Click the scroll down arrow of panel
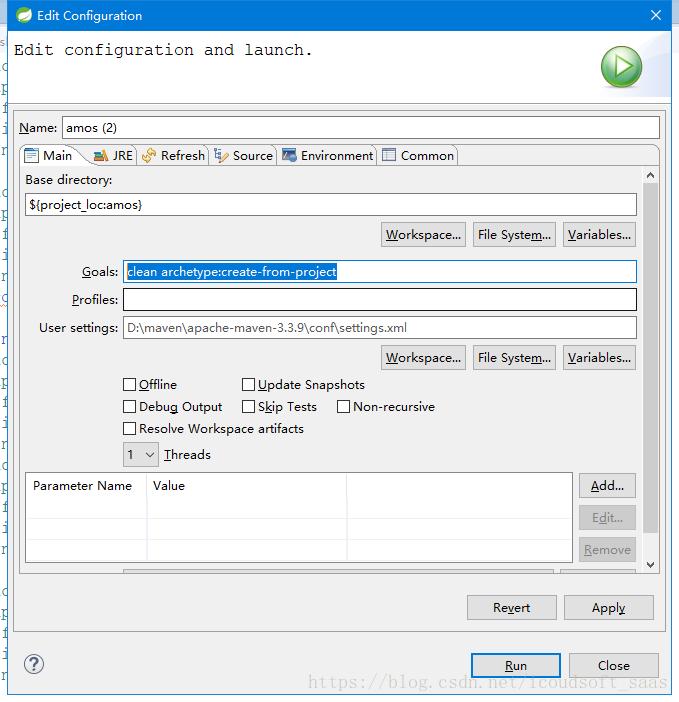The image size is (679, 702). tap(651, 565)
